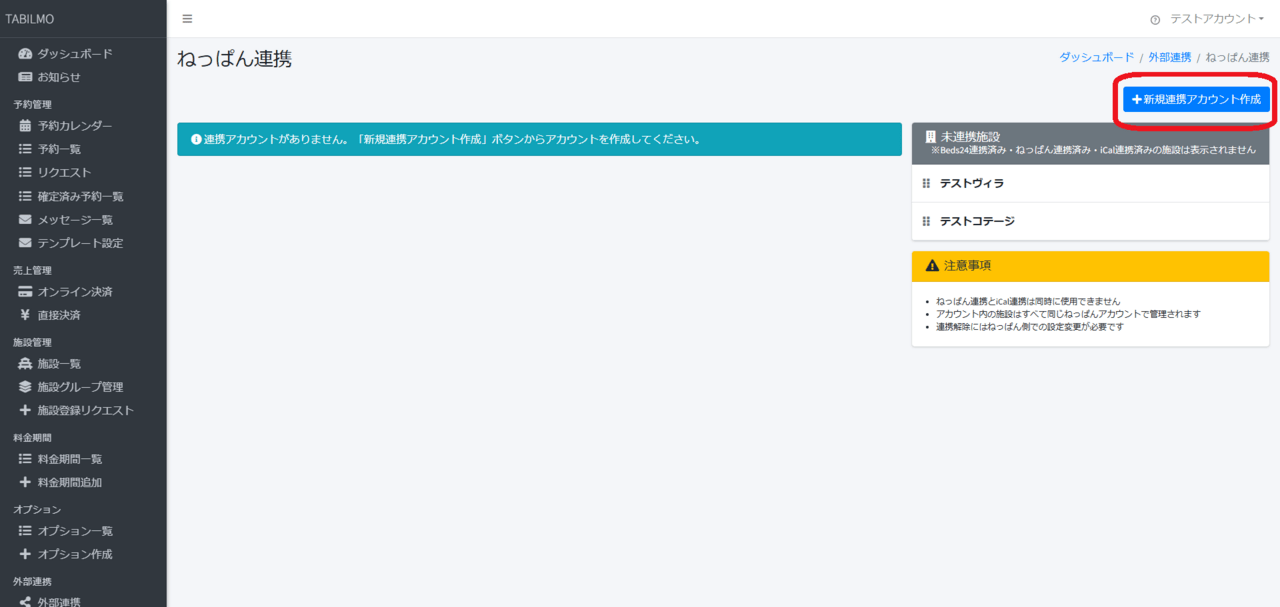Screen dimensions: 1280x607
Task: Click the envelope icon beside メッセージ一覧
Action: (25, 220)
